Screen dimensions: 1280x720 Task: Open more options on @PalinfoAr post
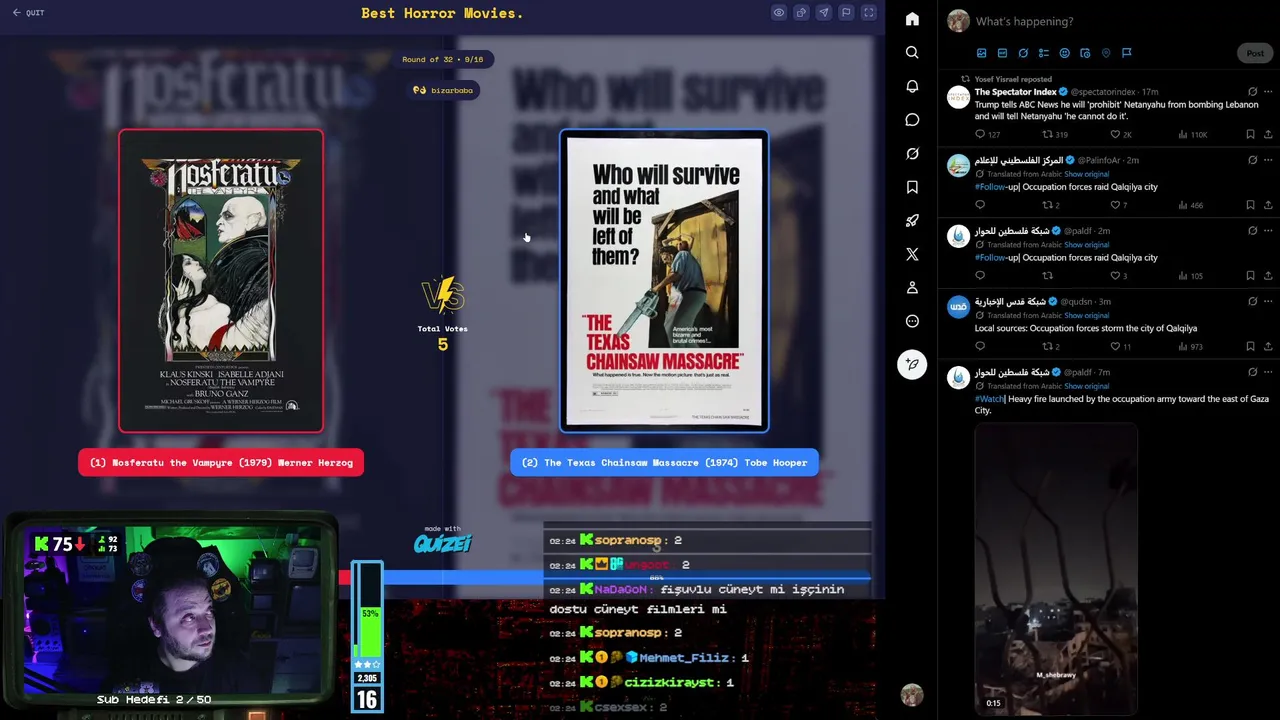pos(1268,159)
